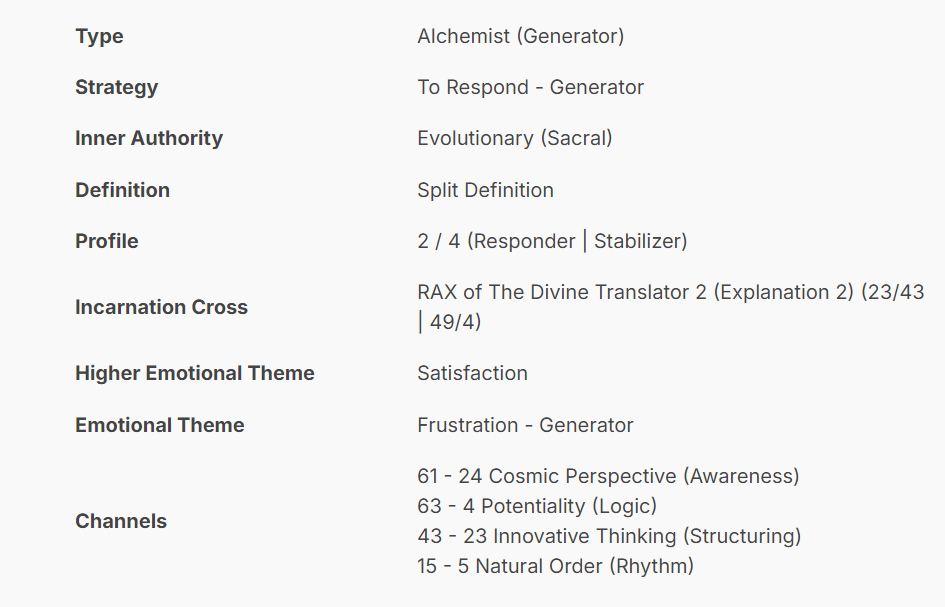945x607 pixels.
Task: Click the Incarnation Cross label
Action: [161, 307]
